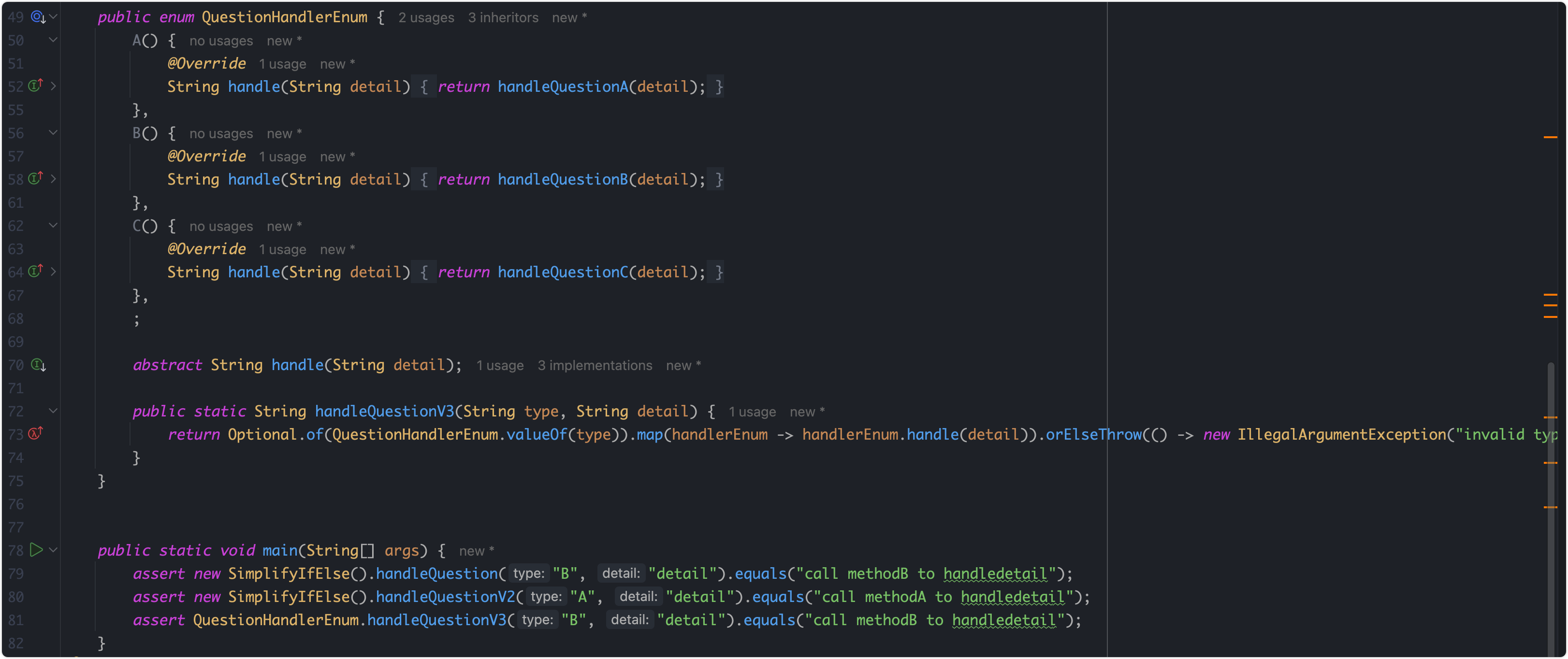Click the "call methodB to handledetail" string on line 79
The image size is (1568, 659).
(x=925, y=574)
